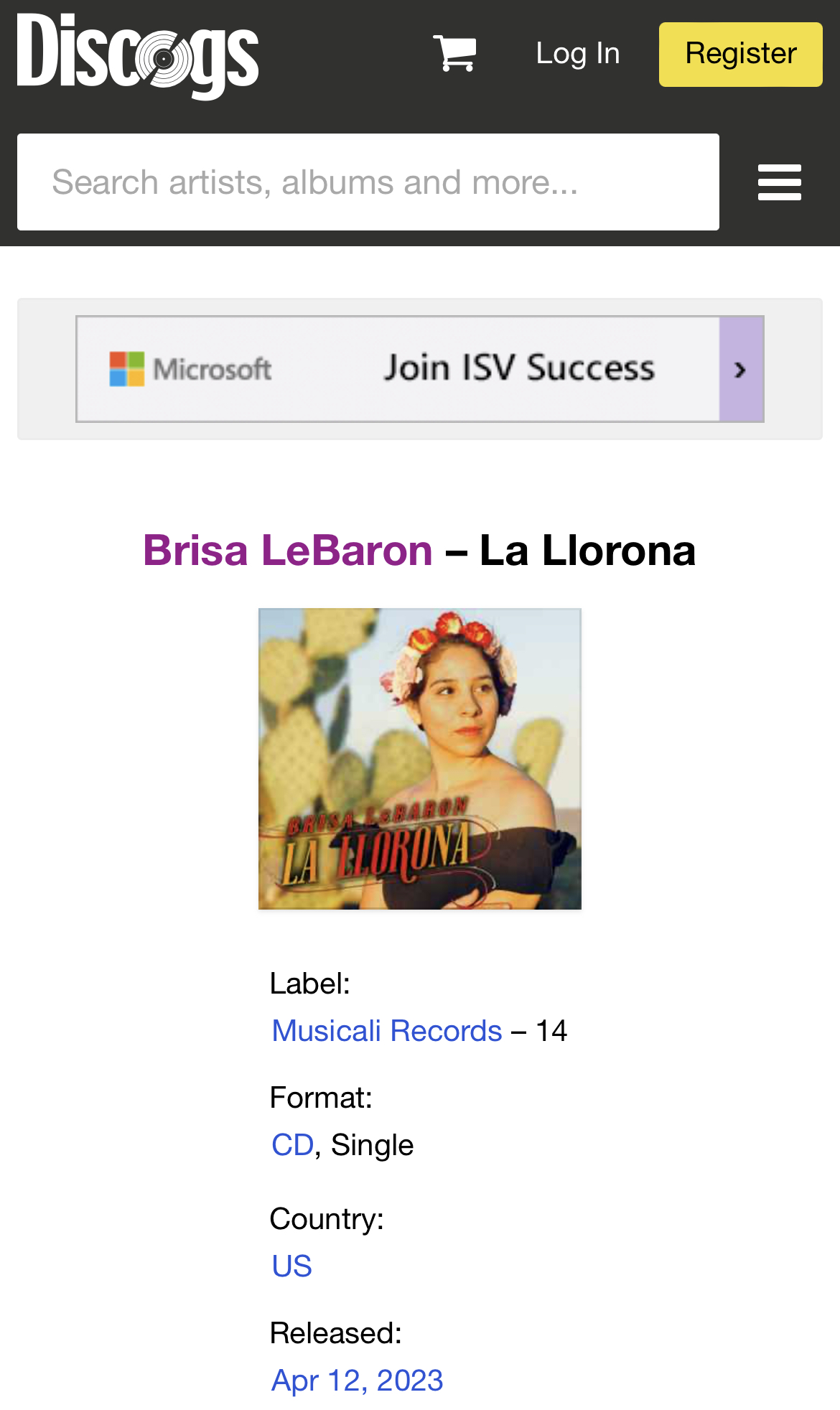
Task: Click the Country field heading
Action: (327, 1219)
